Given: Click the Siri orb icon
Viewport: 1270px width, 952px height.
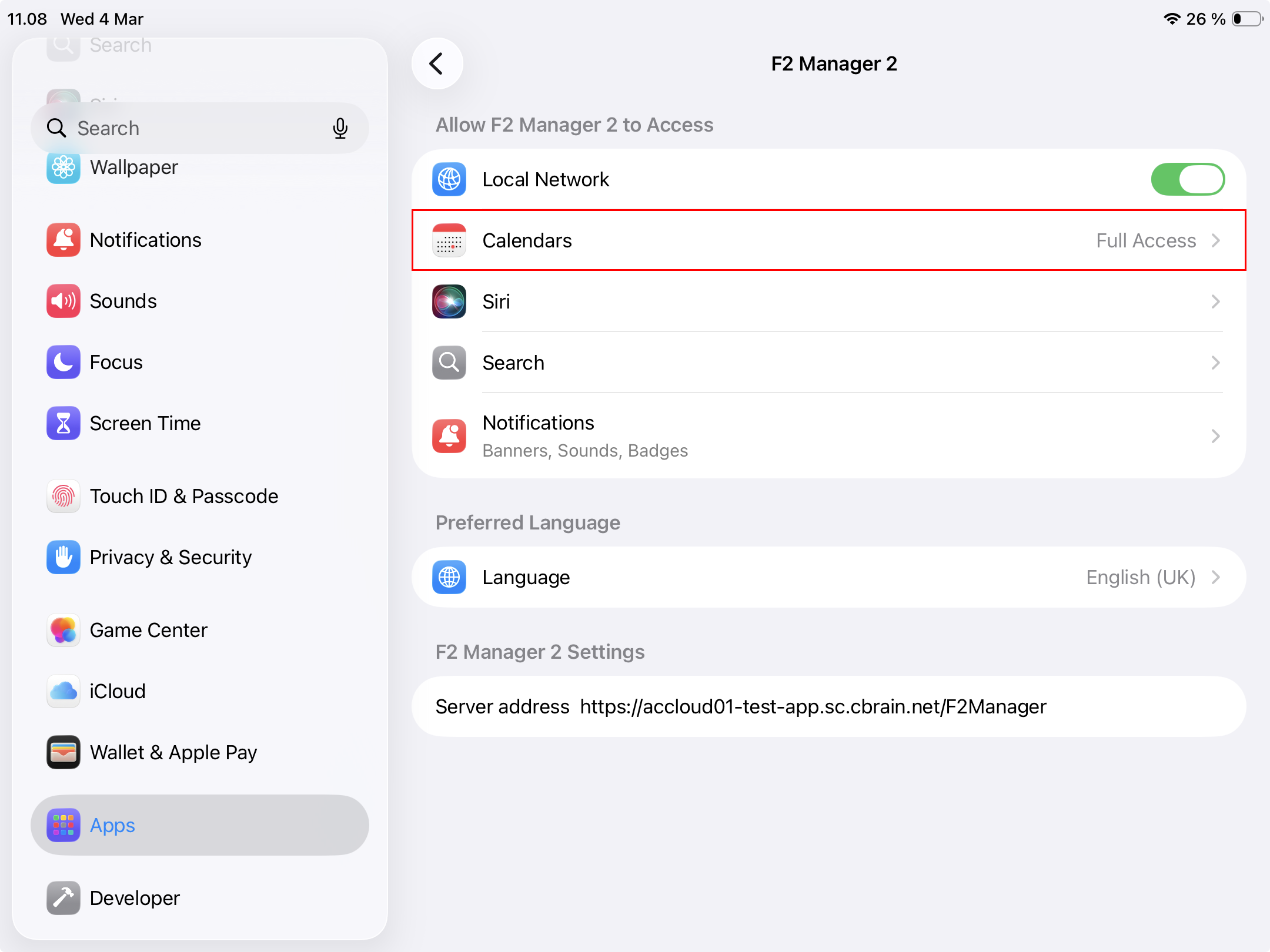Looking at the screenshot, I should point(449,301).
